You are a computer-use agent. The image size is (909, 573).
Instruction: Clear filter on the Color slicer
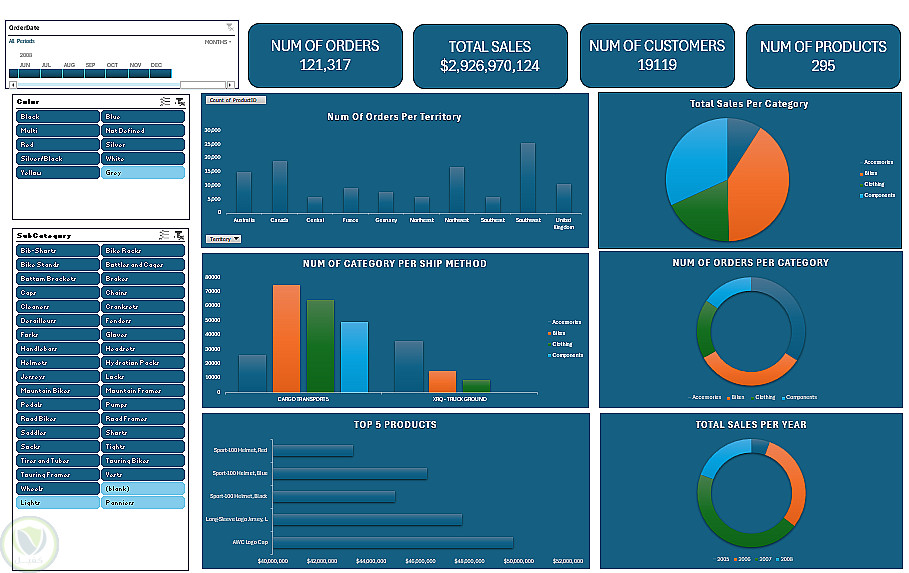coord(180,101)
